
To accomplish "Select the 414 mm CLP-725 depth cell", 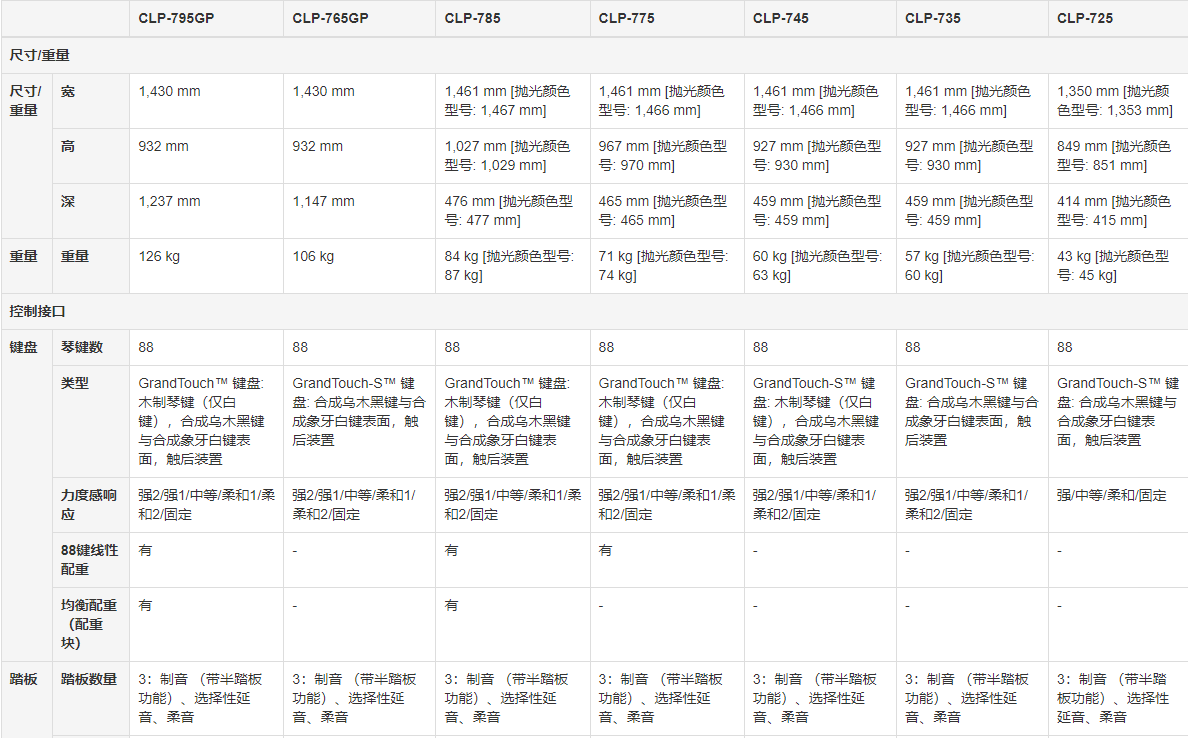I will click(1118, 211).
